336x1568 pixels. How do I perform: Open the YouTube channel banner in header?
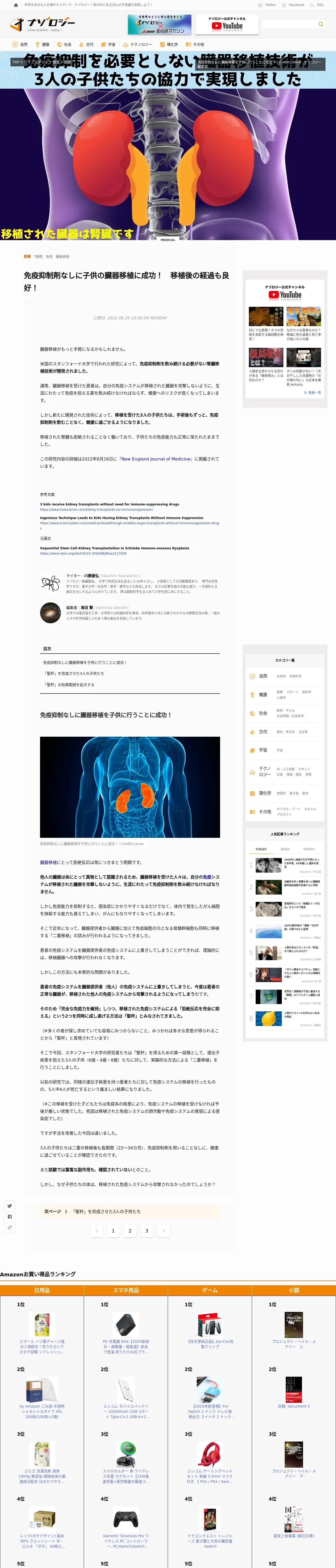click(227, 24)
